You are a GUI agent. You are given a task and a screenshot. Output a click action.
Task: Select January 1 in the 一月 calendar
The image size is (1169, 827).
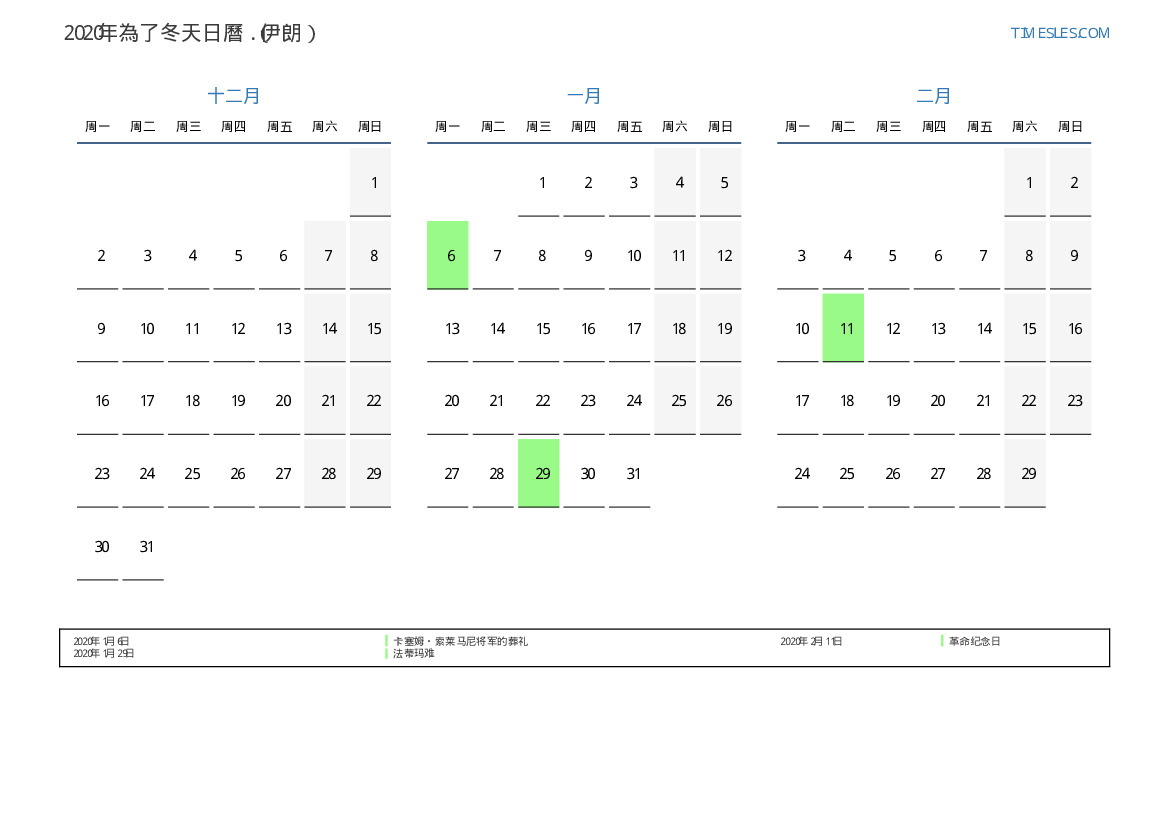coord(539,182)
